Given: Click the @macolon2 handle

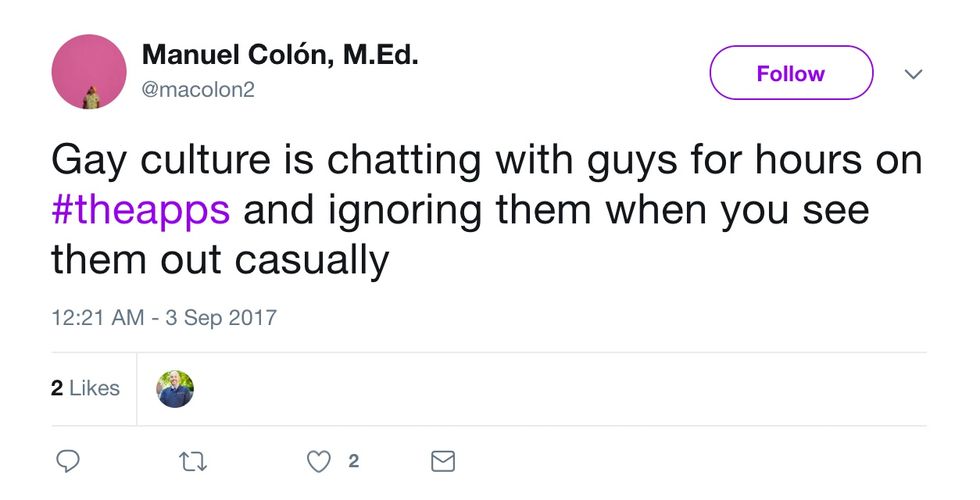Looking at the screenshot, I should coord(199,90).
